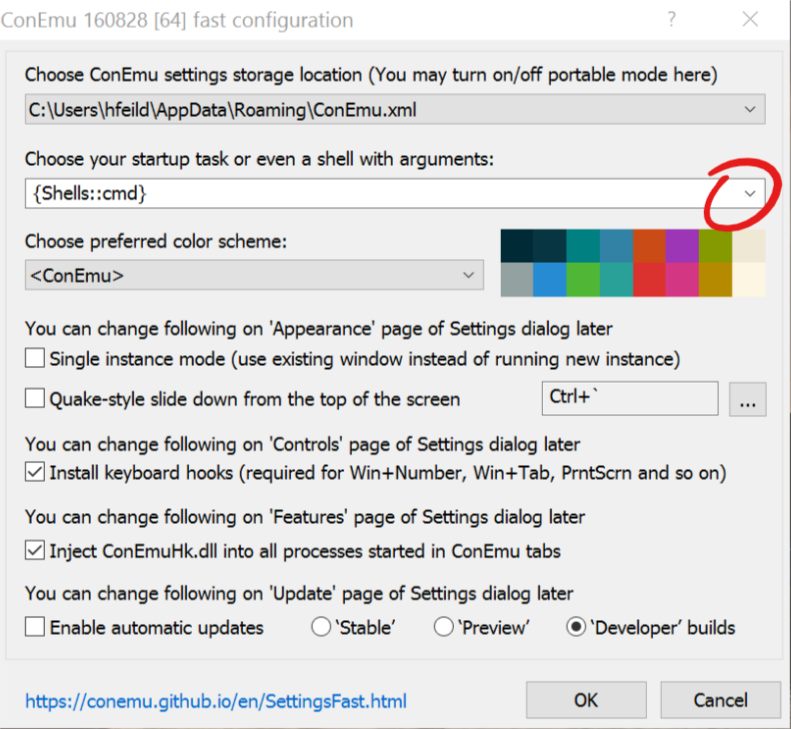Toggle Quake-style slide down checkbox
The width and height of the screenshot is (791, 729).
[36, 399]
